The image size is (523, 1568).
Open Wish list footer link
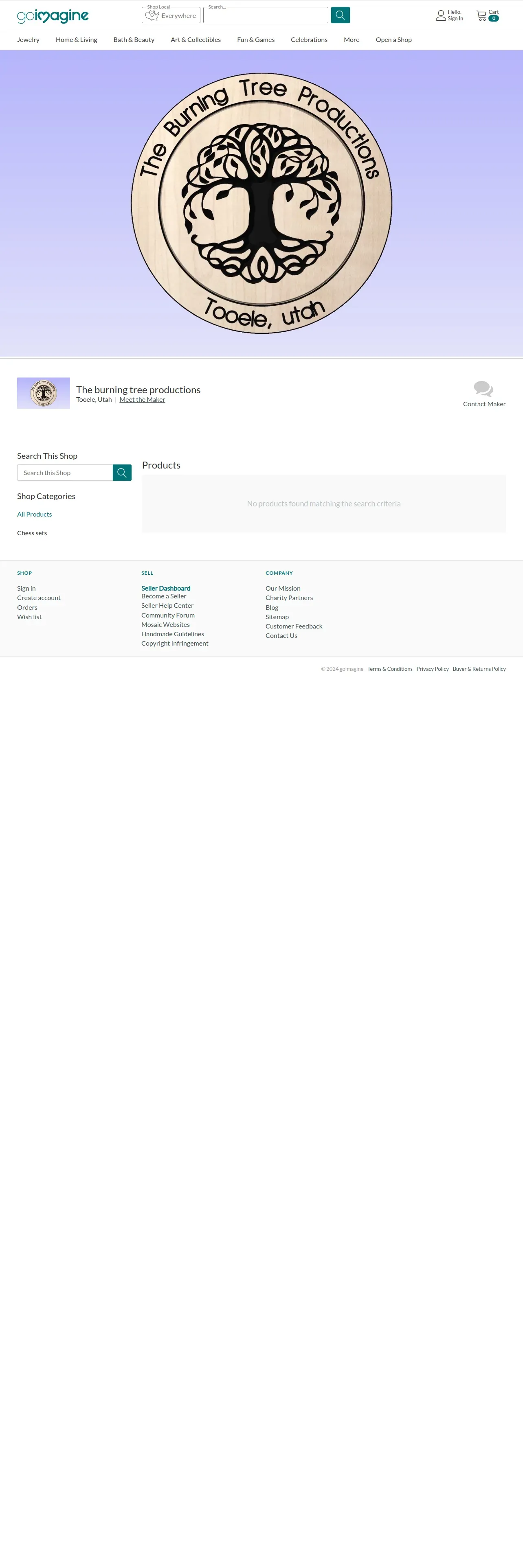pos(29,617)
